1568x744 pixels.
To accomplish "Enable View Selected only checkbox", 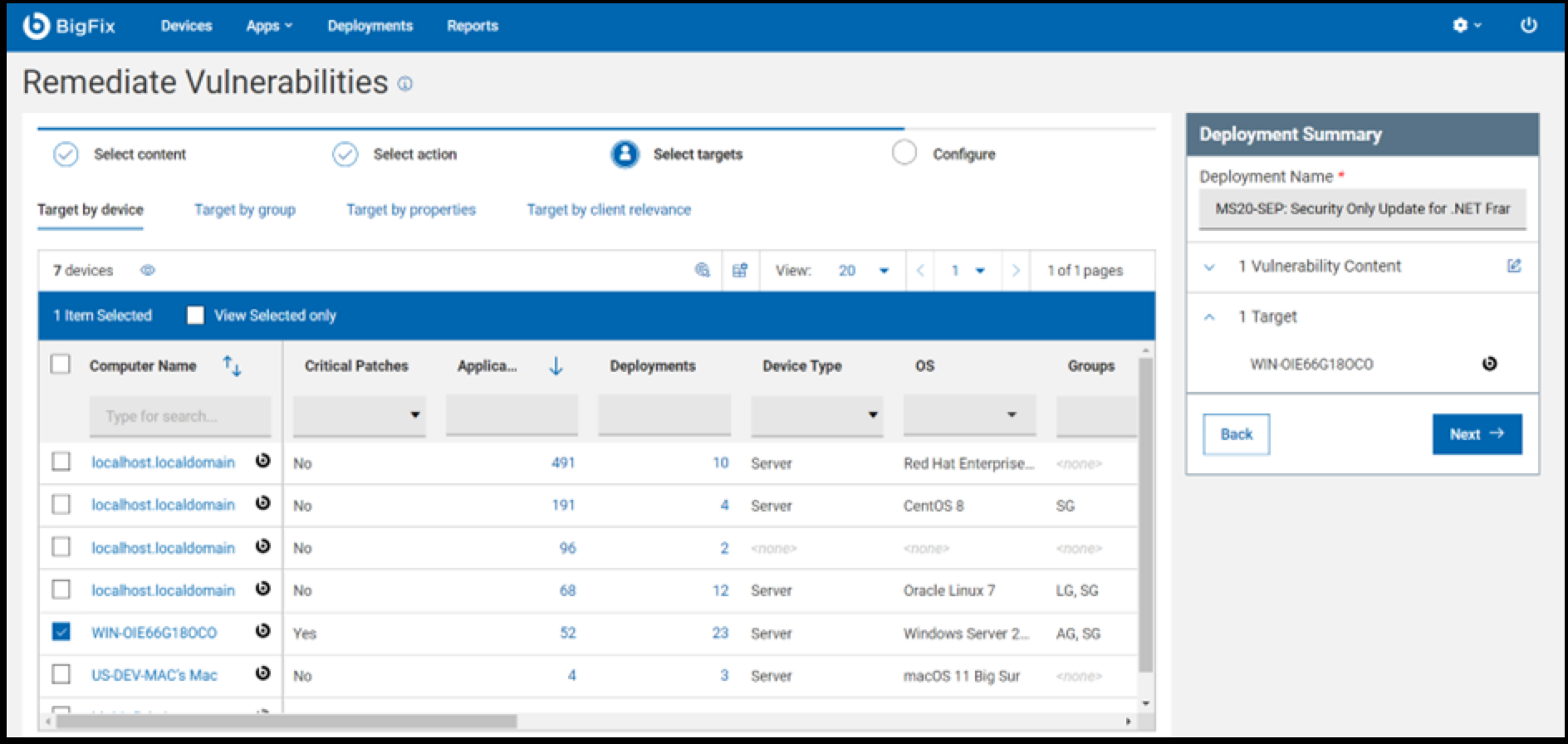I will (195, 316).
